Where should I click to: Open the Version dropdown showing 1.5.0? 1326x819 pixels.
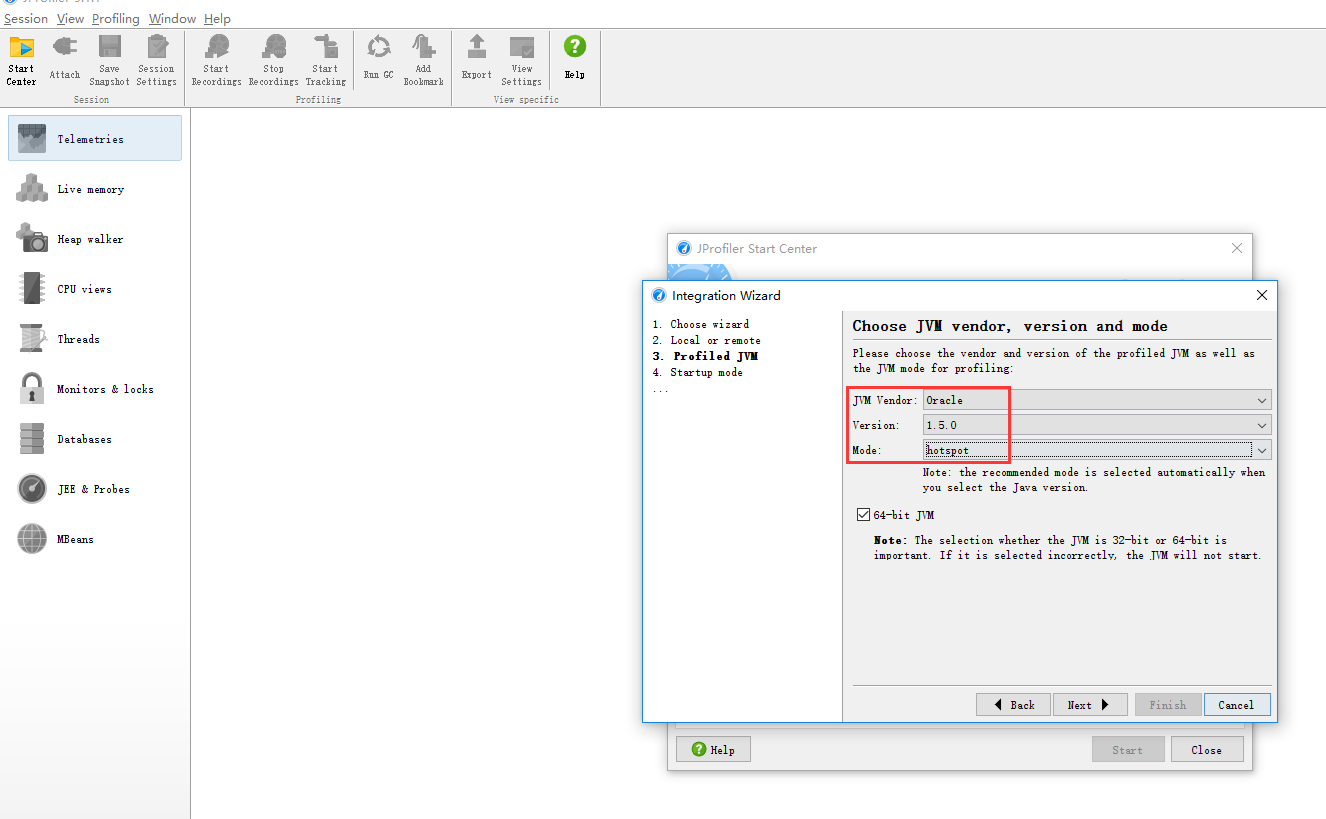(1097, 425)
